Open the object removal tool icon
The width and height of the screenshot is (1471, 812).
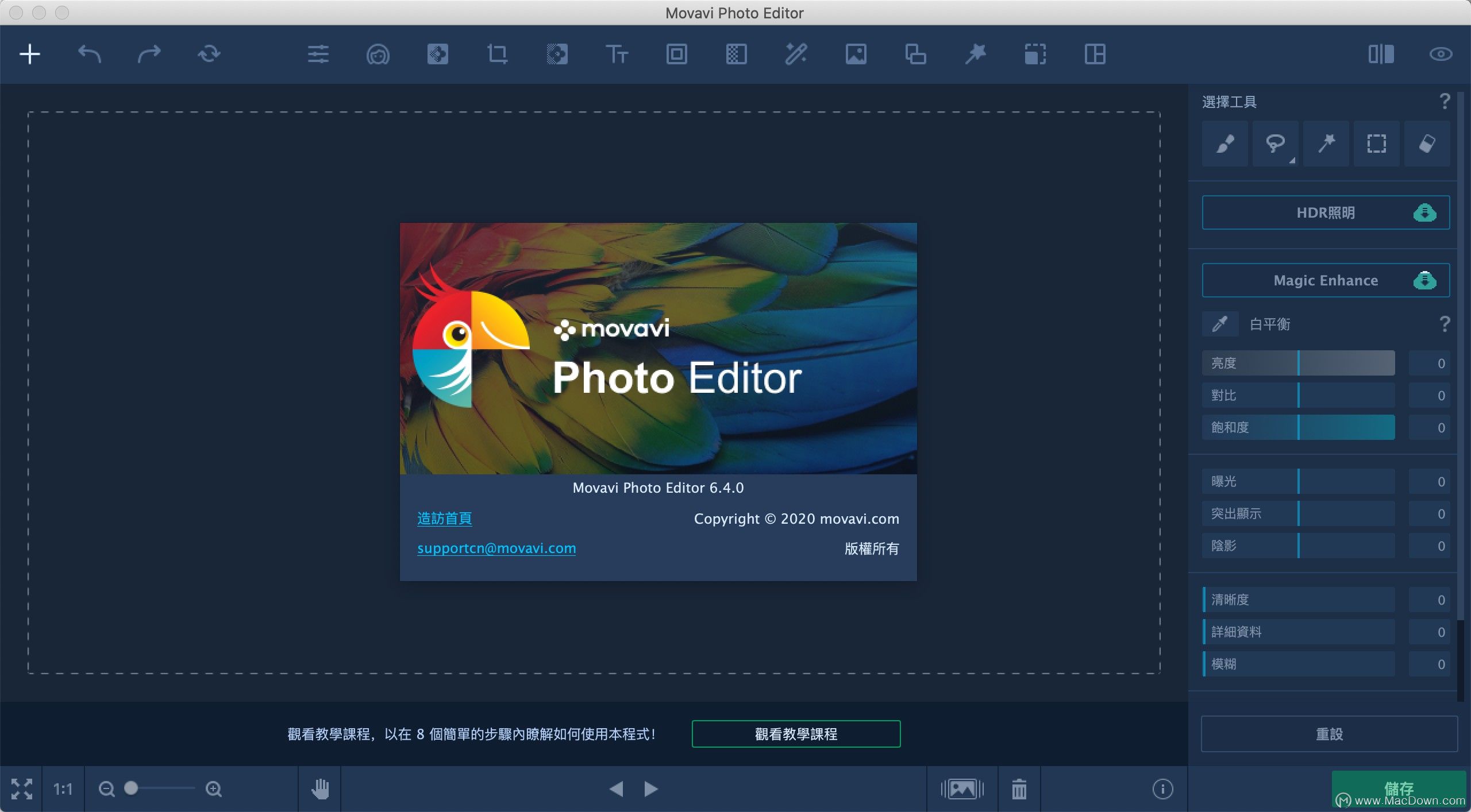click(438, 55)
